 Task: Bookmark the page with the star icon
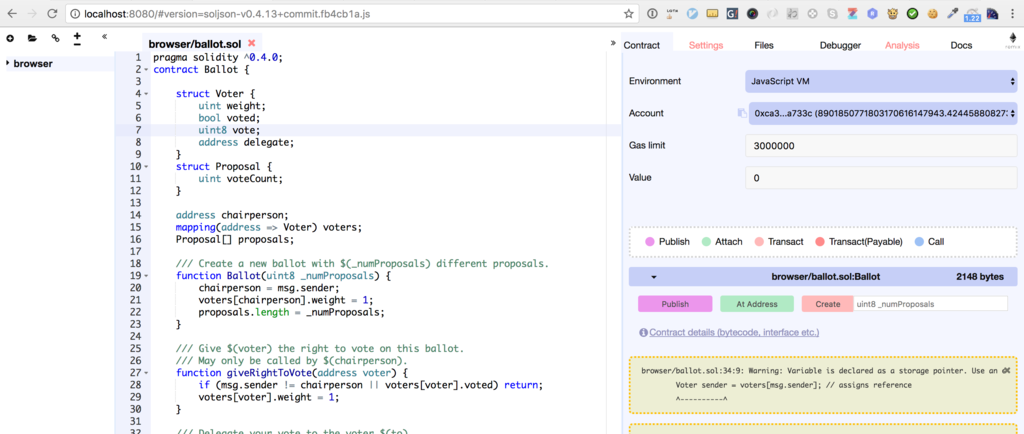tap(628, 13)
